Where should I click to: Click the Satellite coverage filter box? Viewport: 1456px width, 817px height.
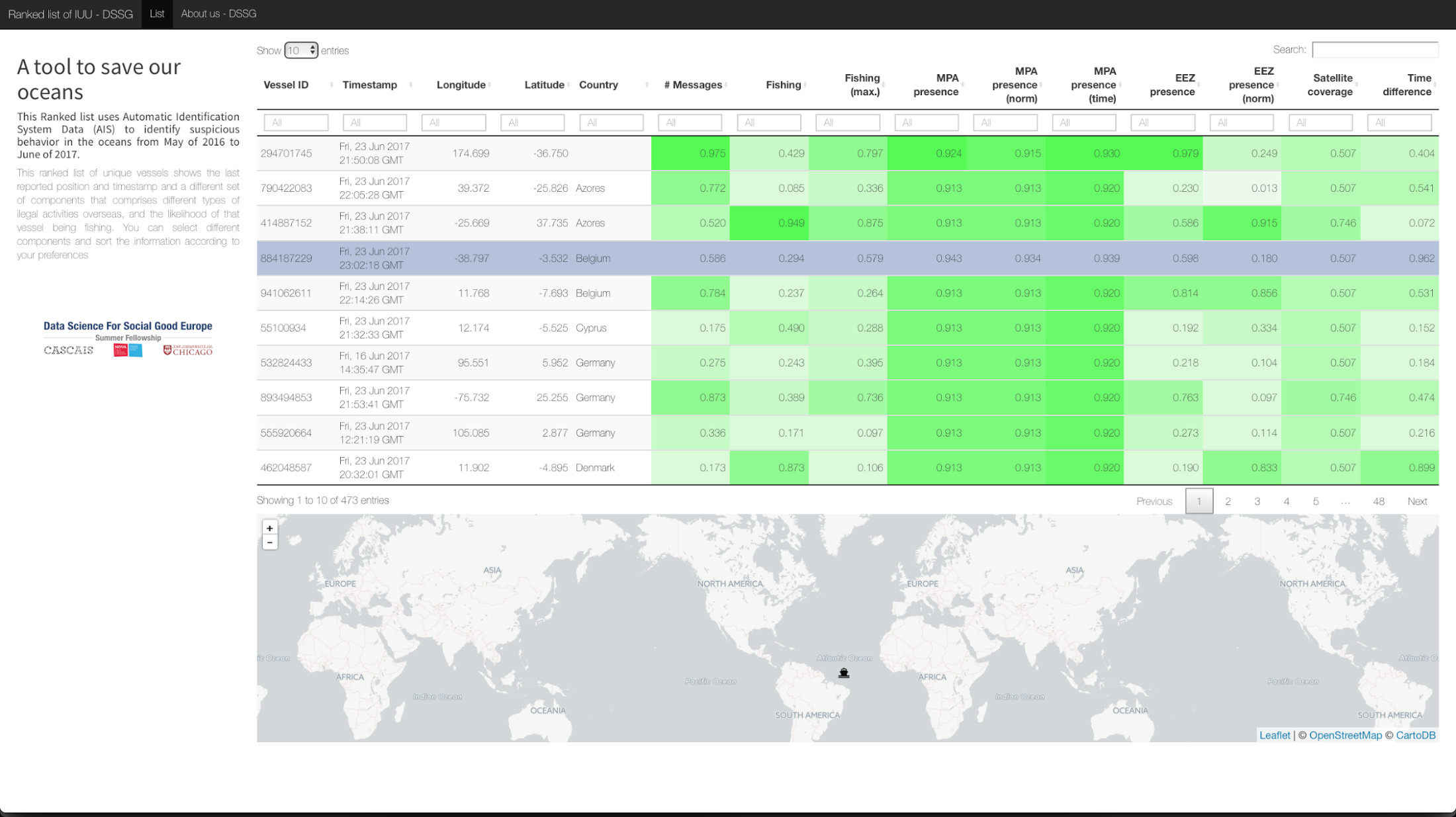(x=1321, y=122)
